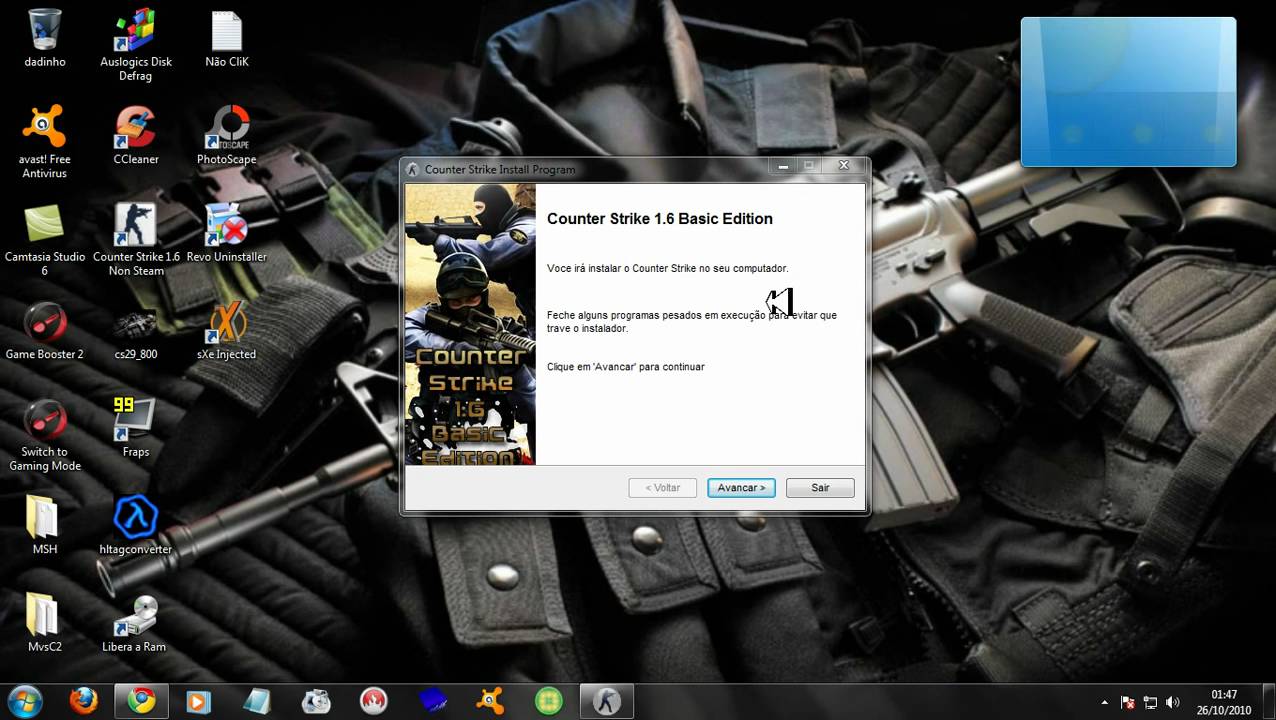Open Revo Uninstaller desktop shortcut
Screen dimensions: 1276x720
click(227, 233)
